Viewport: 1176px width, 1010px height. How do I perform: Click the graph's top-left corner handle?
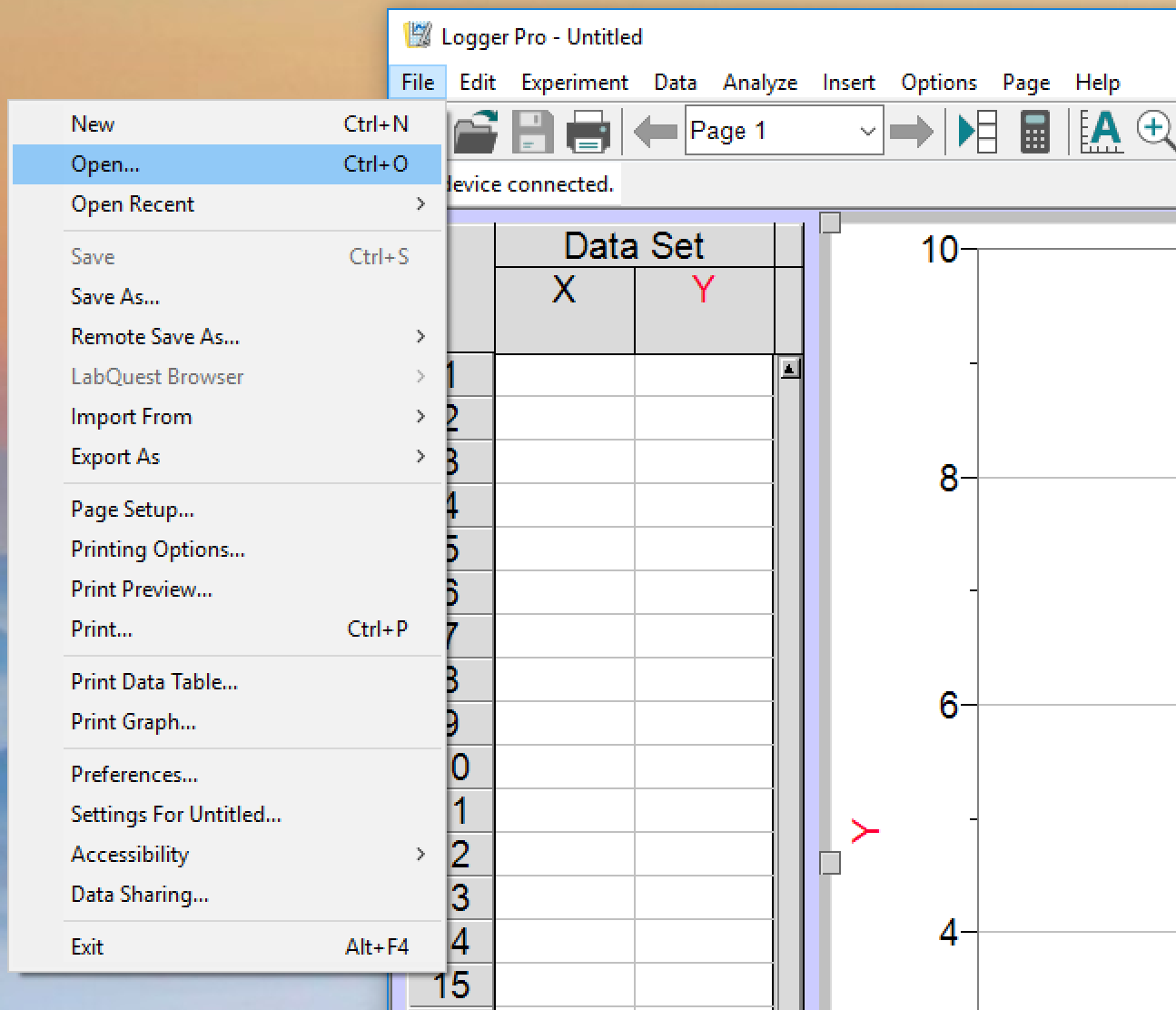(x=830, y=223)
